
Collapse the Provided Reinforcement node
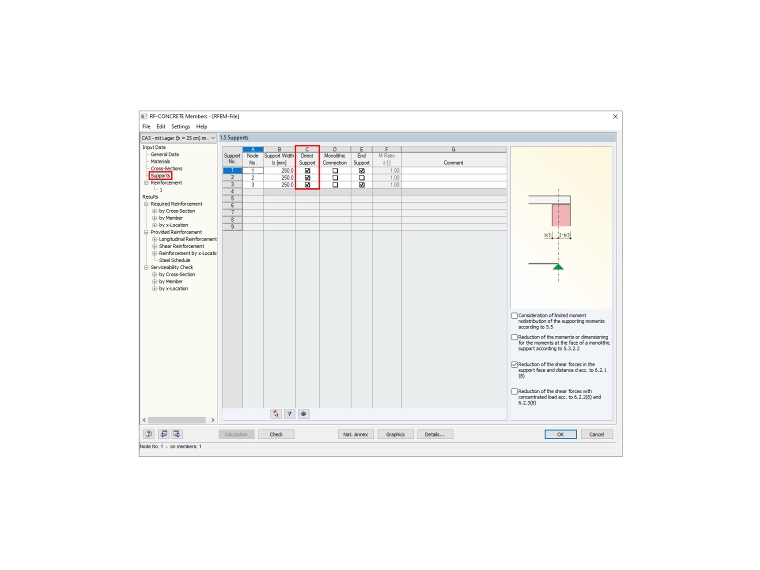point(146,232)
